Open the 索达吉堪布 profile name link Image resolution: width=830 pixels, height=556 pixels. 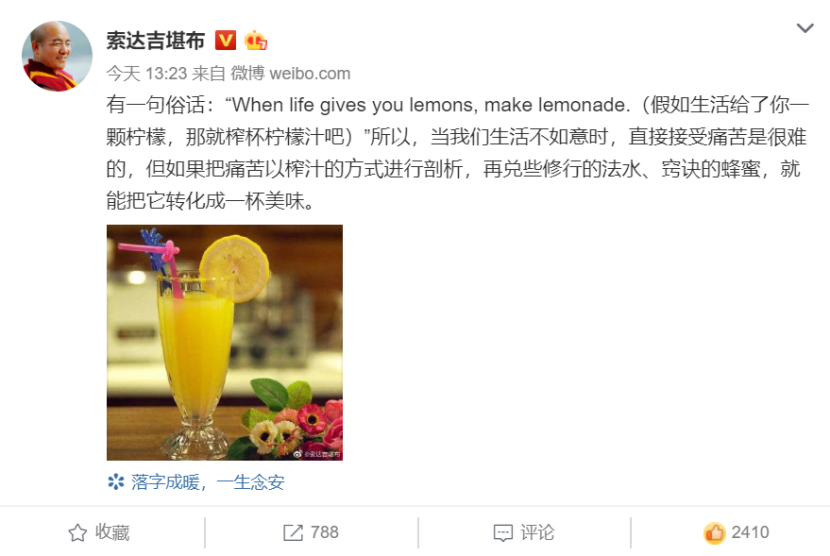point(156,41)
